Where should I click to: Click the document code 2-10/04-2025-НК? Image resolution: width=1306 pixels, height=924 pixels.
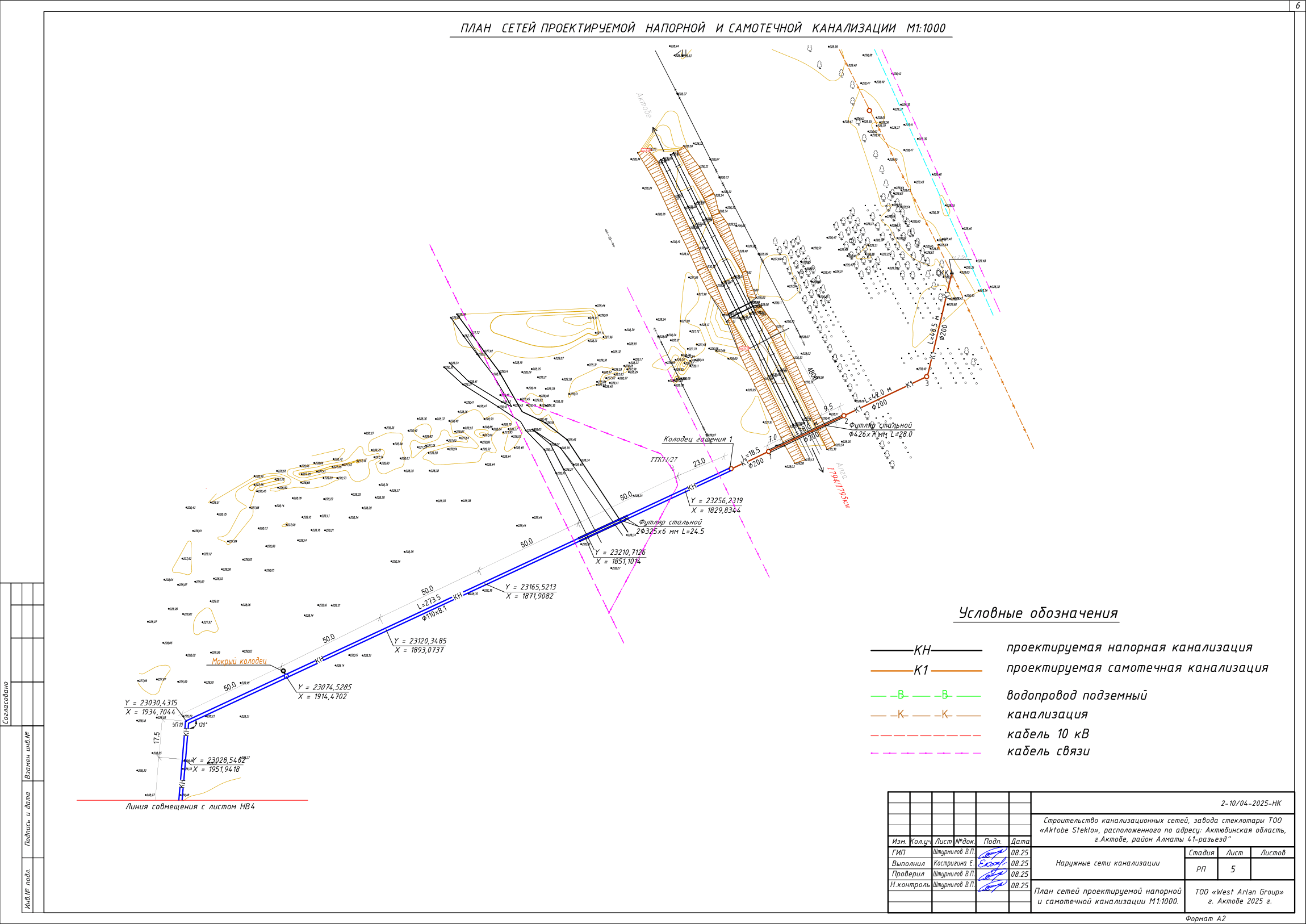[1251, 804]
